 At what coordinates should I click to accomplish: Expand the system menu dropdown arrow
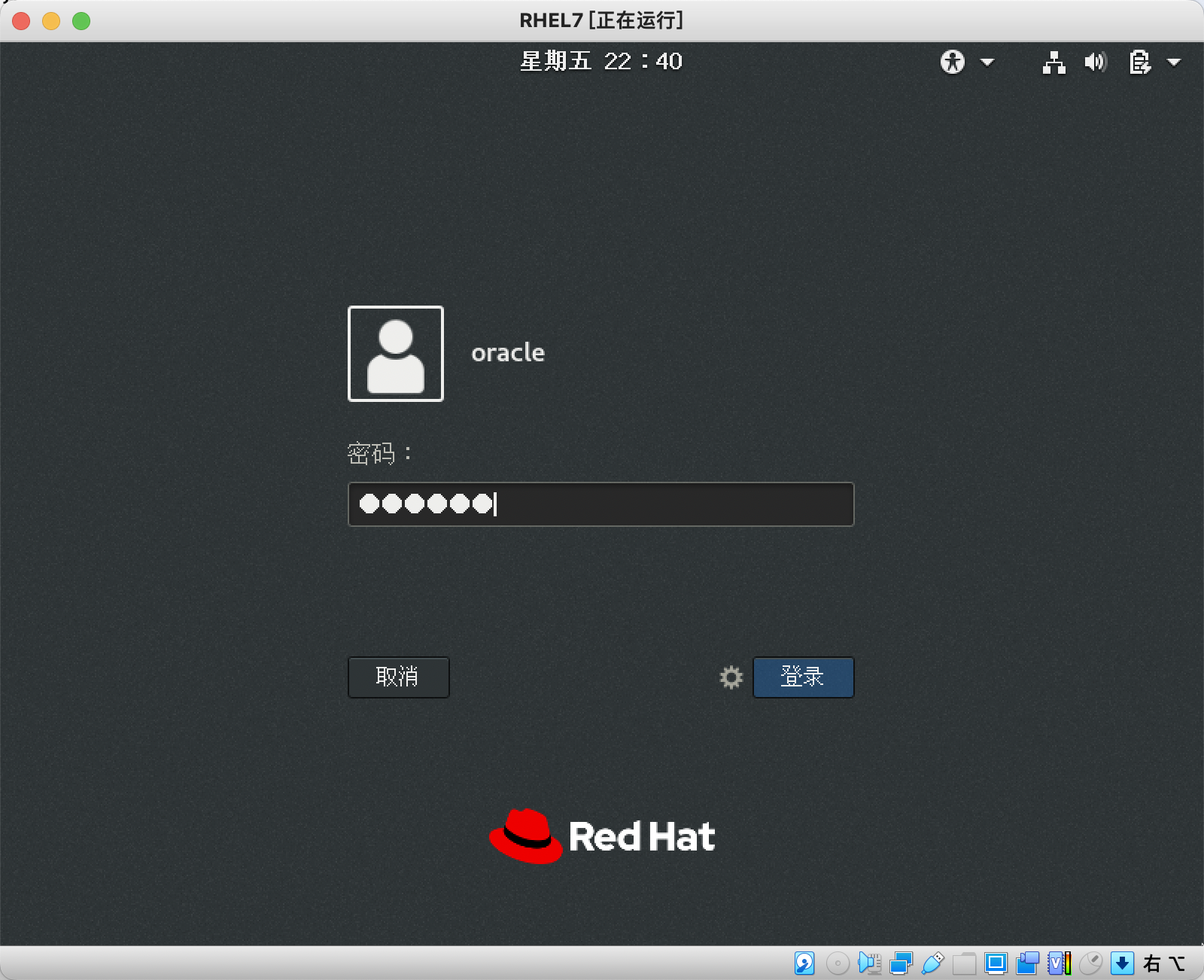[1173, 62]
